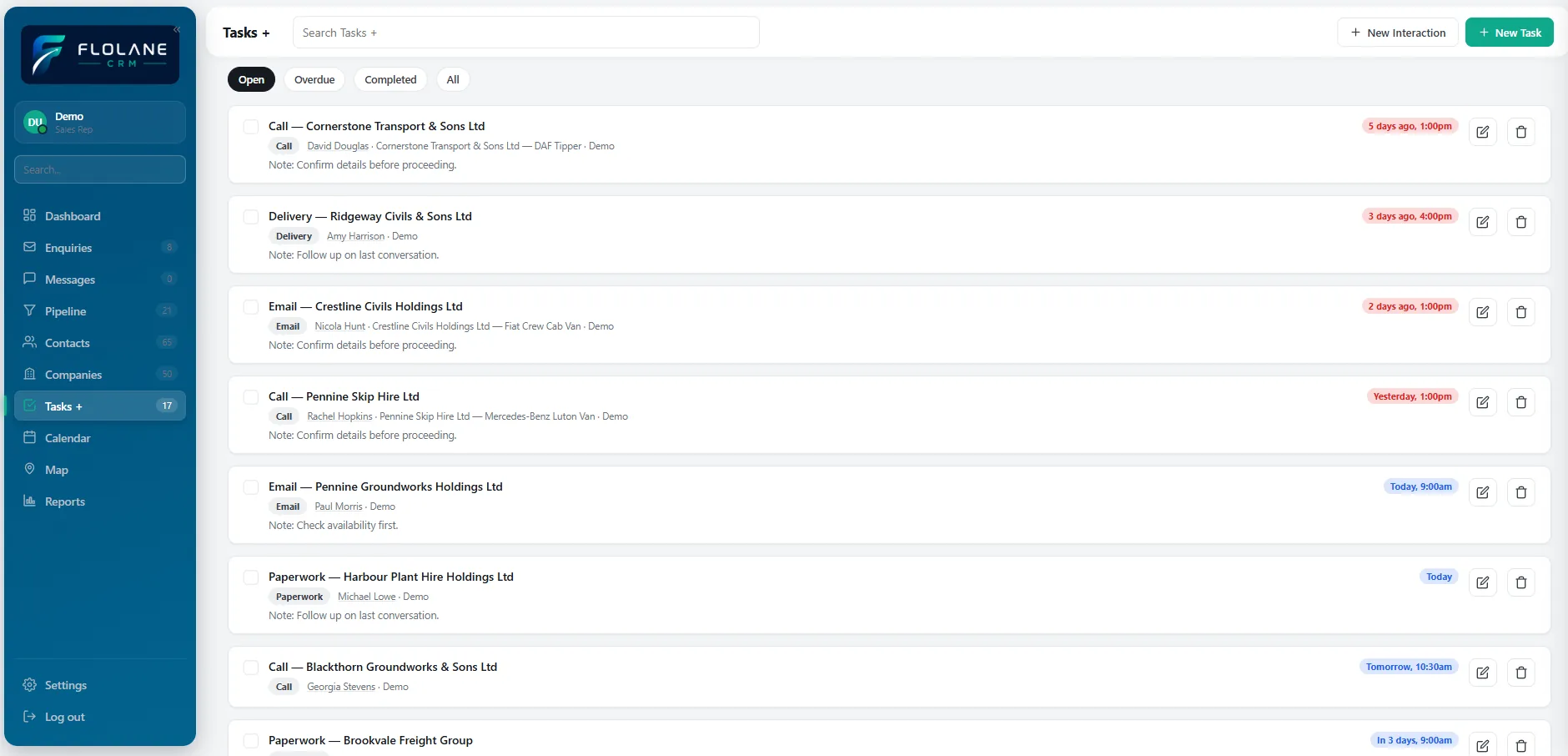1568x756 pixels.
Task: Open the Map view
Action: (x=100, y=470)
